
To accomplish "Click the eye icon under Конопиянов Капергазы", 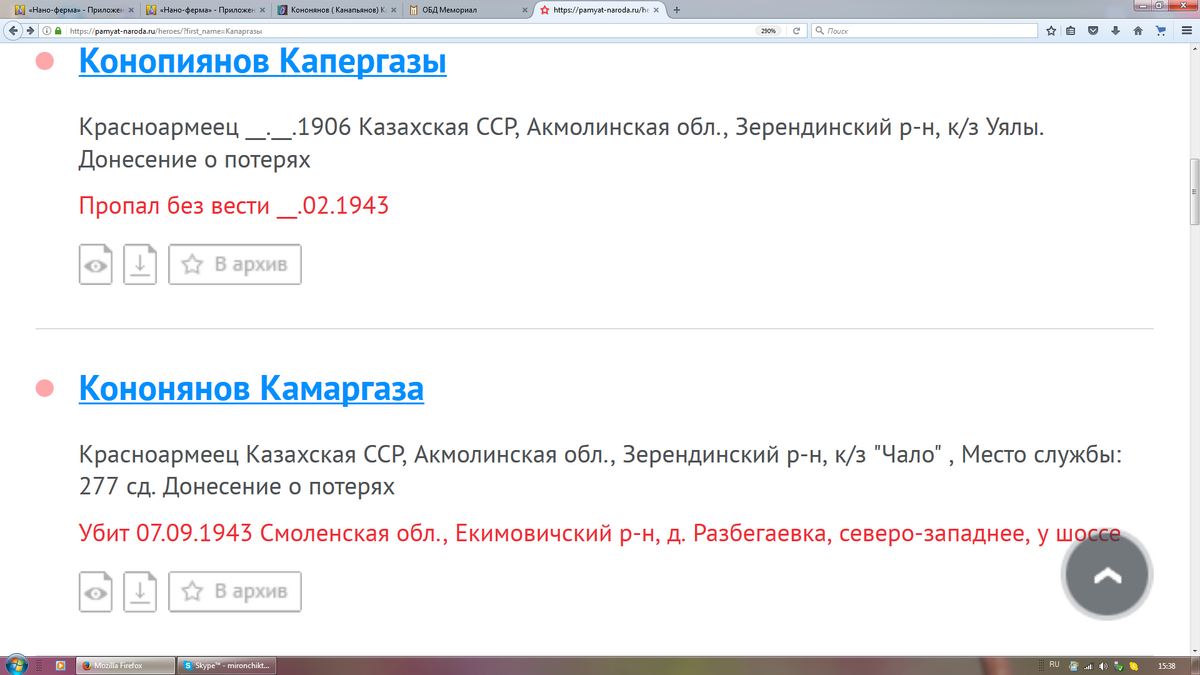I will (96, 265).
